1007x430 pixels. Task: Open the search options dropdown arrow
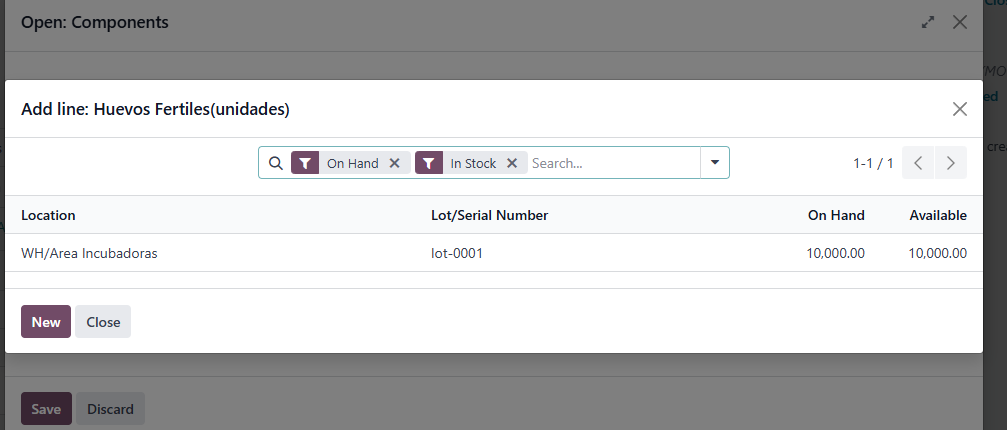point(715,163)
